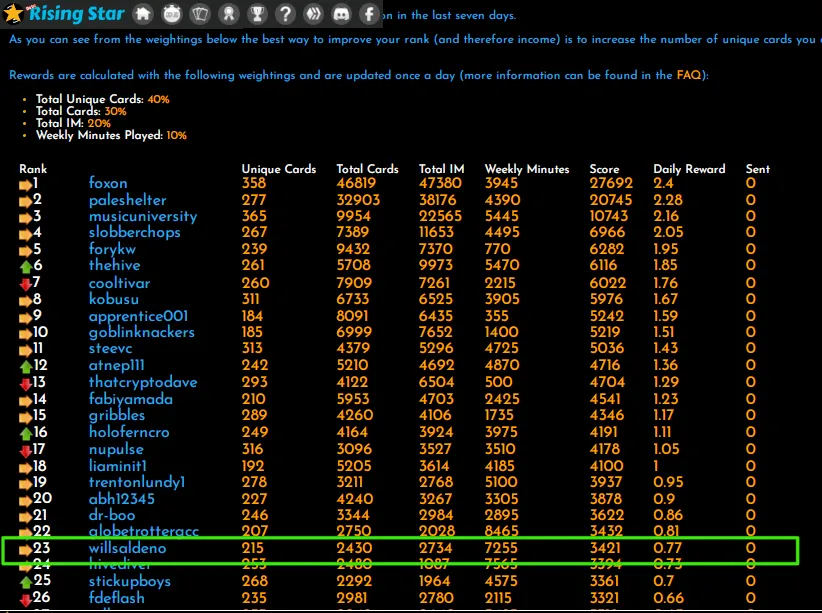
Task: Click the red down arrow beside rank 7
Action: click(x=26, y=284)
